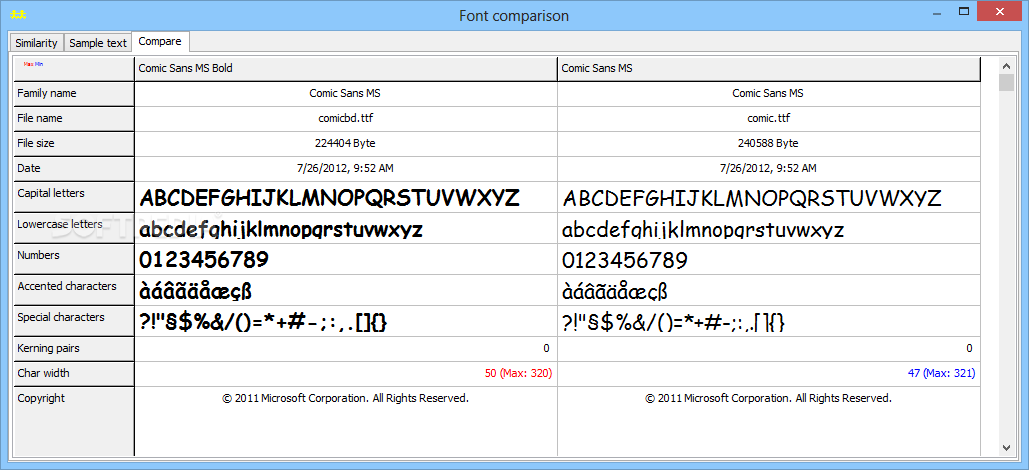Select the Compare tab
This screenshot has height=470, width=1029.
[x=160, y=41]
